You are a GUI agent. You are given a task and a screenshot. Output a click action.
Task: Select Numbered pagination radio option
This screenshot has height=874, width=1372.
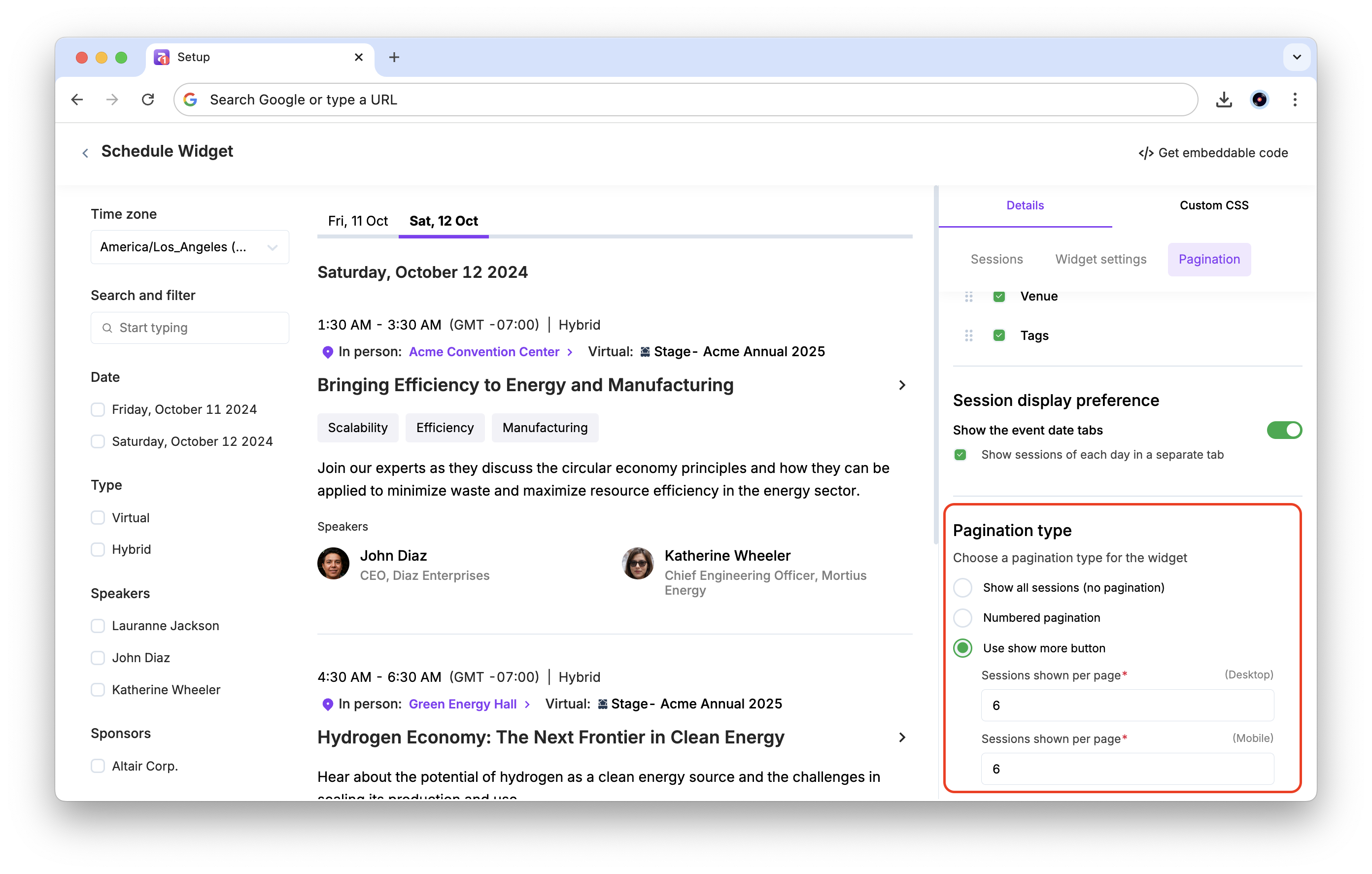click(963, 618)
